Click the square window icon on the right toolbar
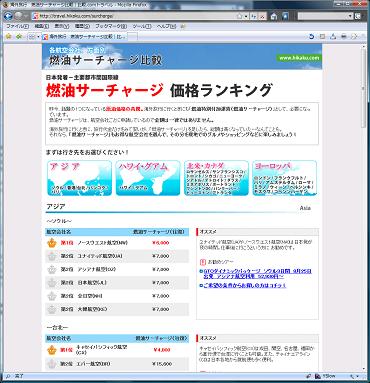 (322, 37)
